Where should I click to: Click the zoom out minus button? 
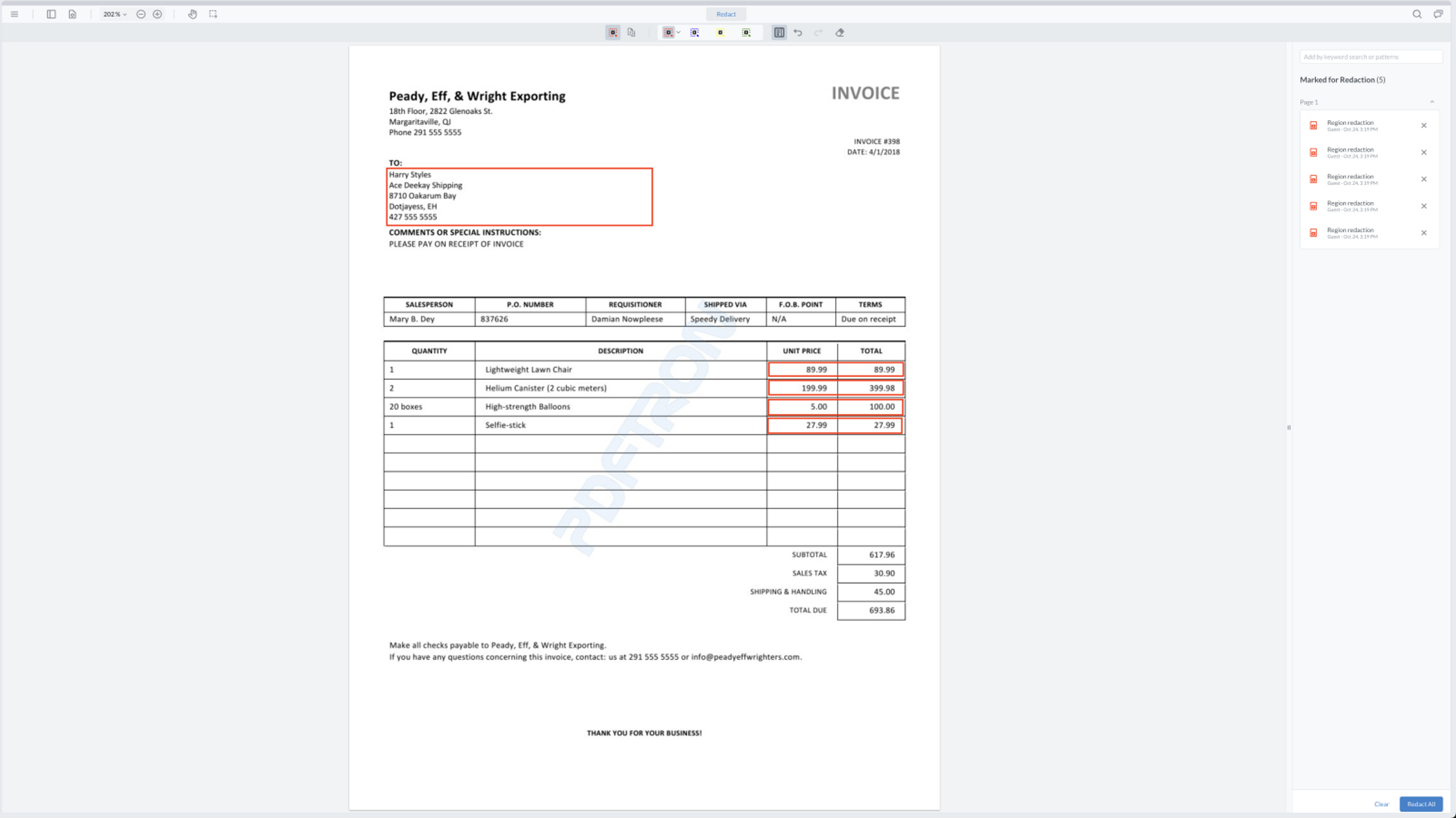click(x=141, y=14)
